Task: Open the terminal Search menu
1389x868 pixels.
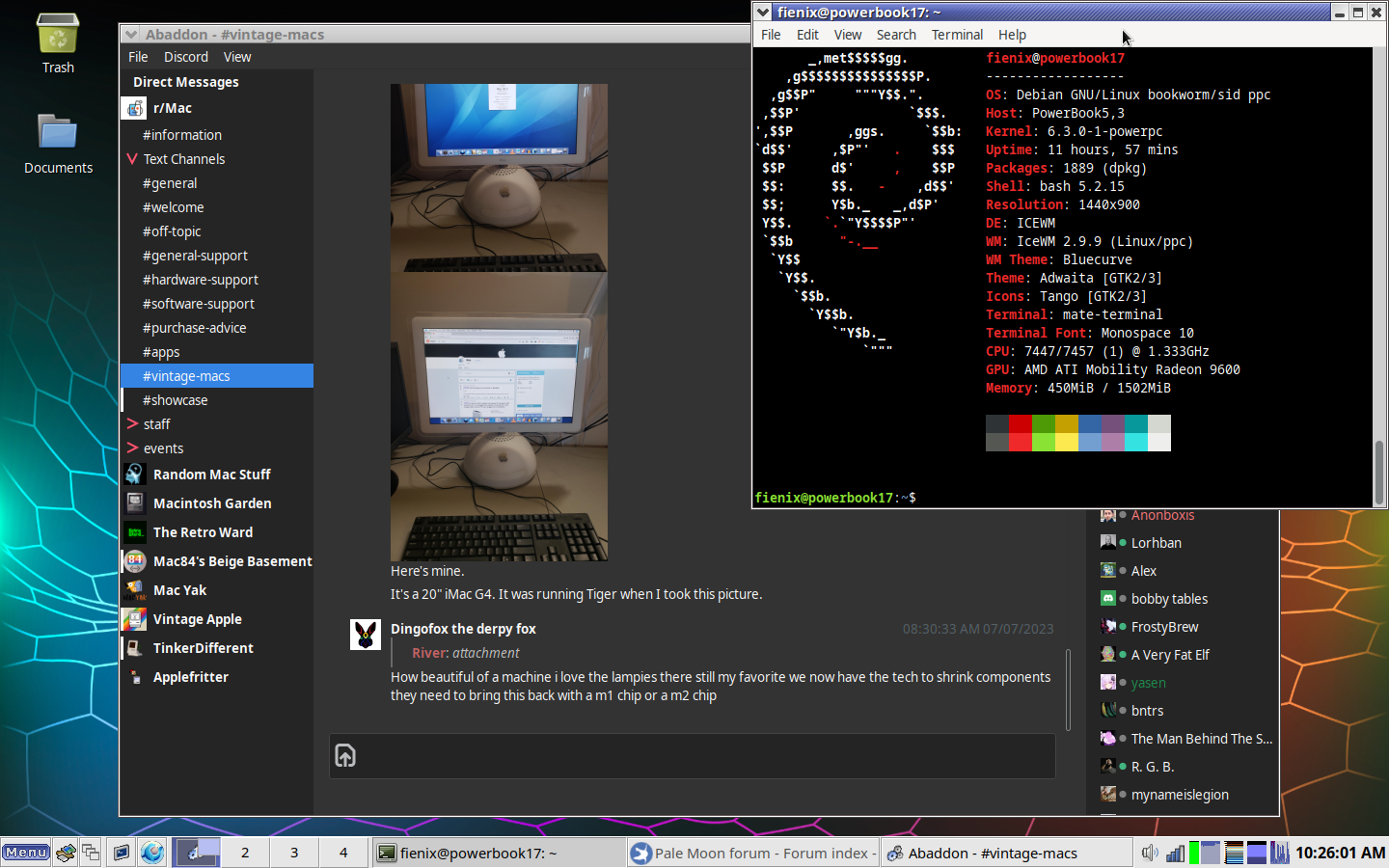Action: click(896, 35)
